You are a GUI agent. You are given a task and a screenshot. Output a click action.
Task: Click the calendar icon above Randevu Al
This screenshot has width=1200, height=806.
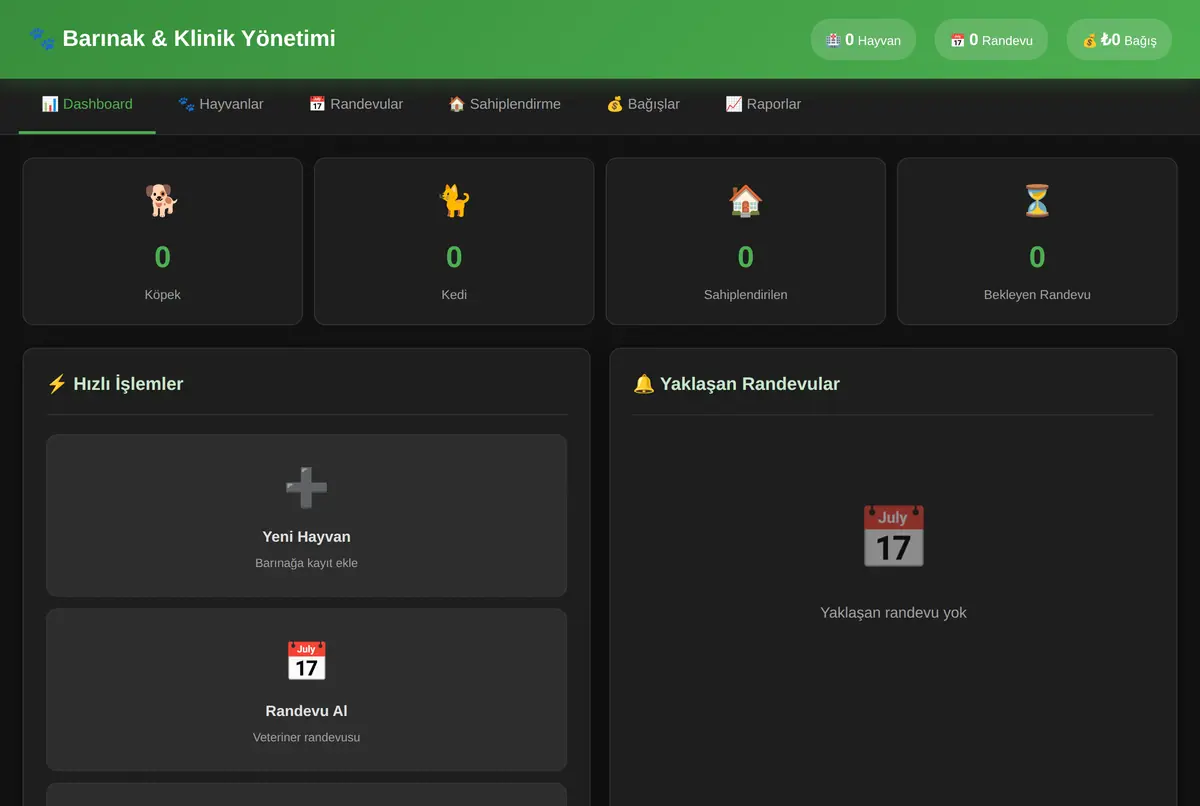click(306, 662)
